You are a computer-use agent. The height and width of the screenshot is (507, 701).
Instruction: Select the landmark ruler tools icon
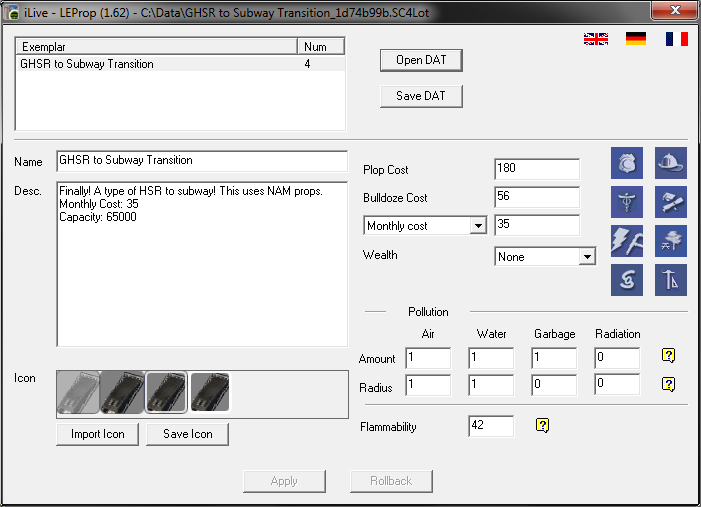point(671,280)
